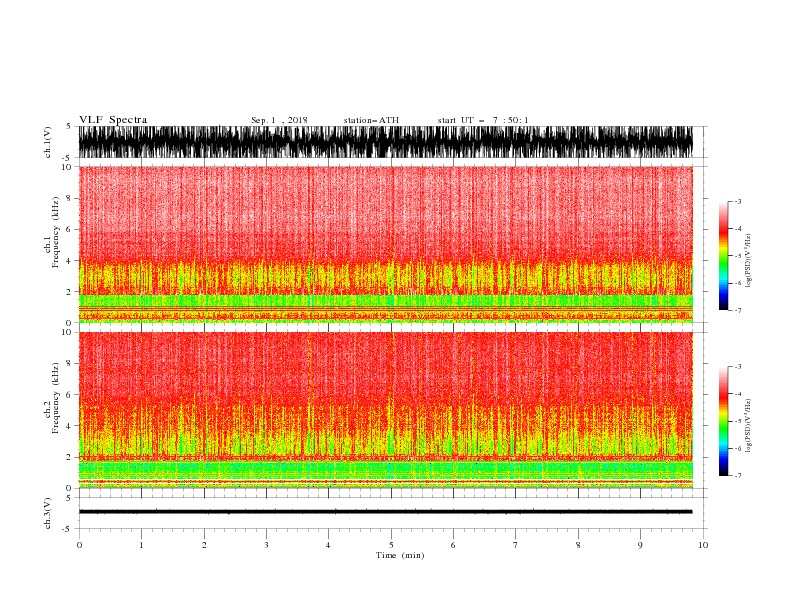This screenshot has height=612, width=792.
Task: Click the flat black ch.3 voltage trace
Action: pyautogui.click(x=385, y=512)
